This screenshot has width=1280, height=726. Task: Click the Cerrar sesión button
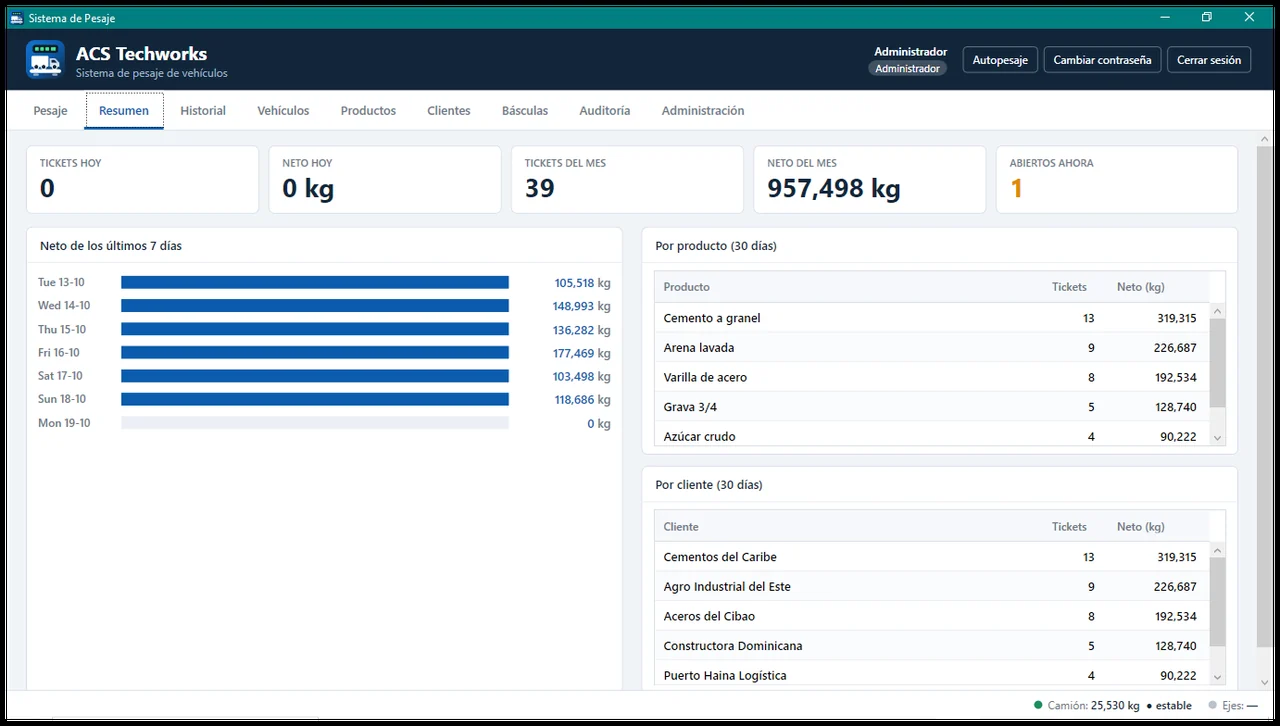(x=1209, y=60)
